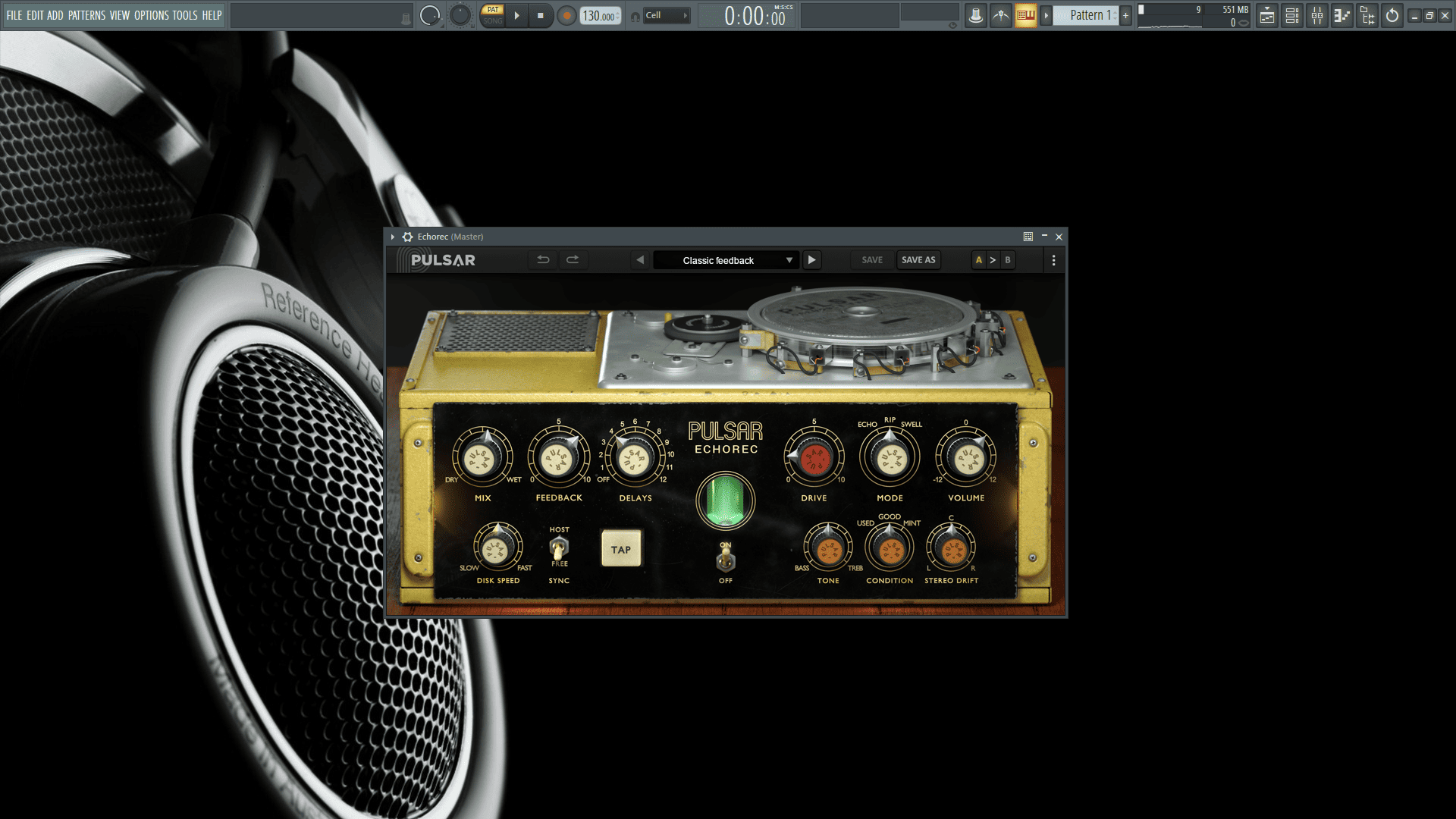Select the B state button
Screen dimensions: 1456x819
pyautogui.click(x=1008, y=260)
